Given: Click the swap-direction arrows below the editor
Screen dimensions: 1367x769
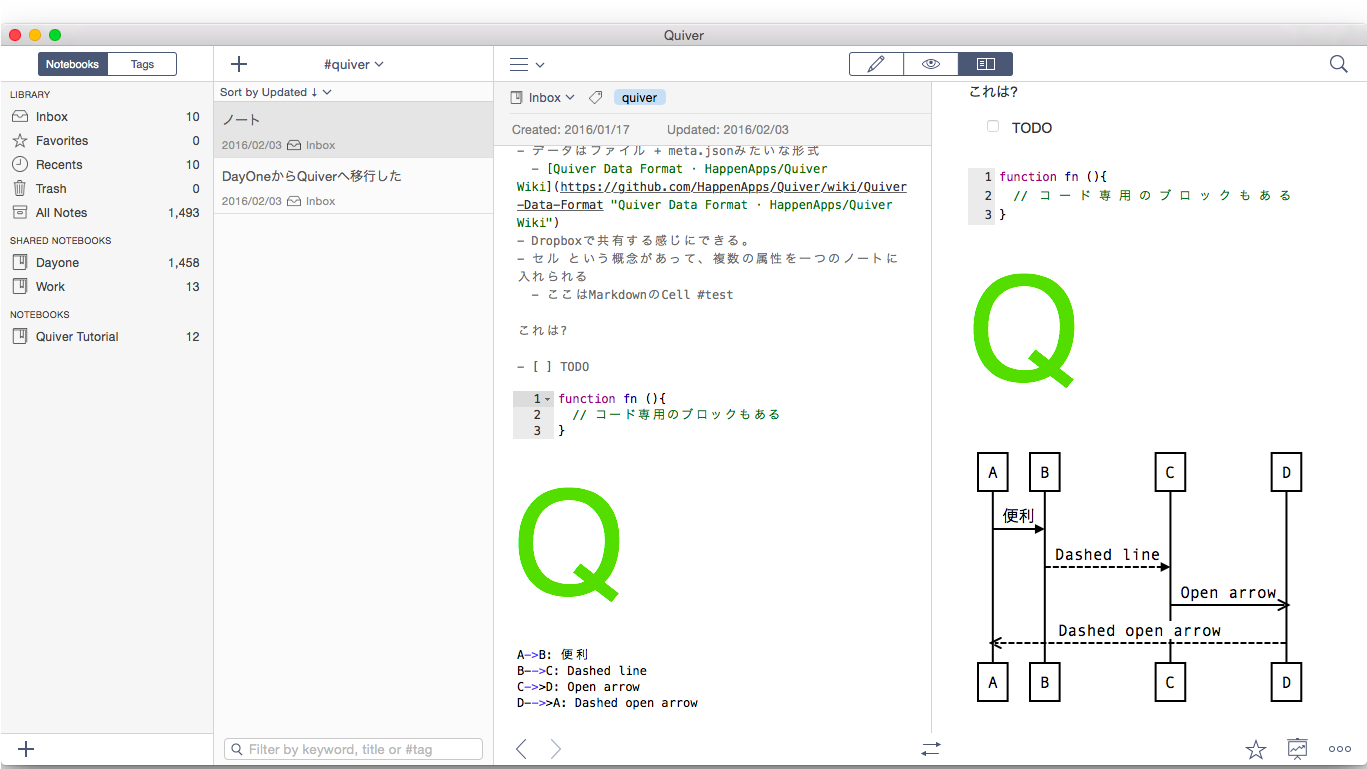Looking at the screenshot, I should [930, 748].
